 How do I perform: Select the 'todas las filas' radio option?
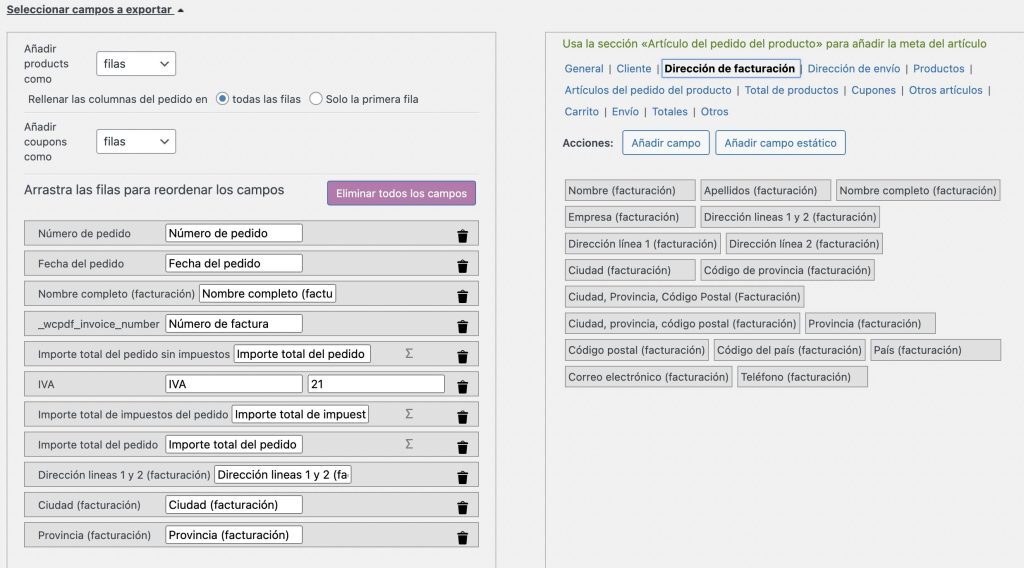pos(222,99)
